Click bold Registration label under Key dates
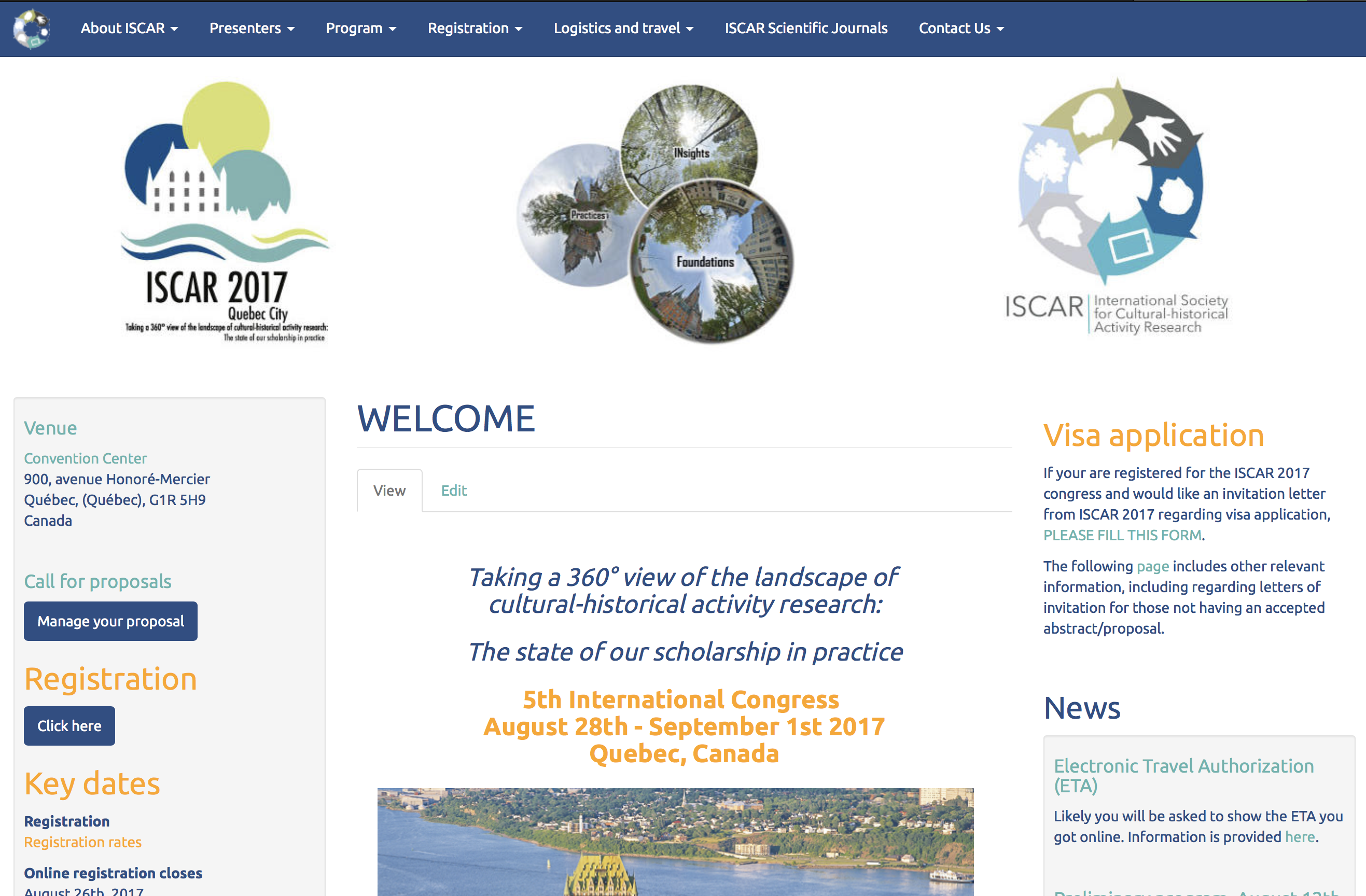The height and width of the screenshot is (896, 1366). (x=66, y=821)
